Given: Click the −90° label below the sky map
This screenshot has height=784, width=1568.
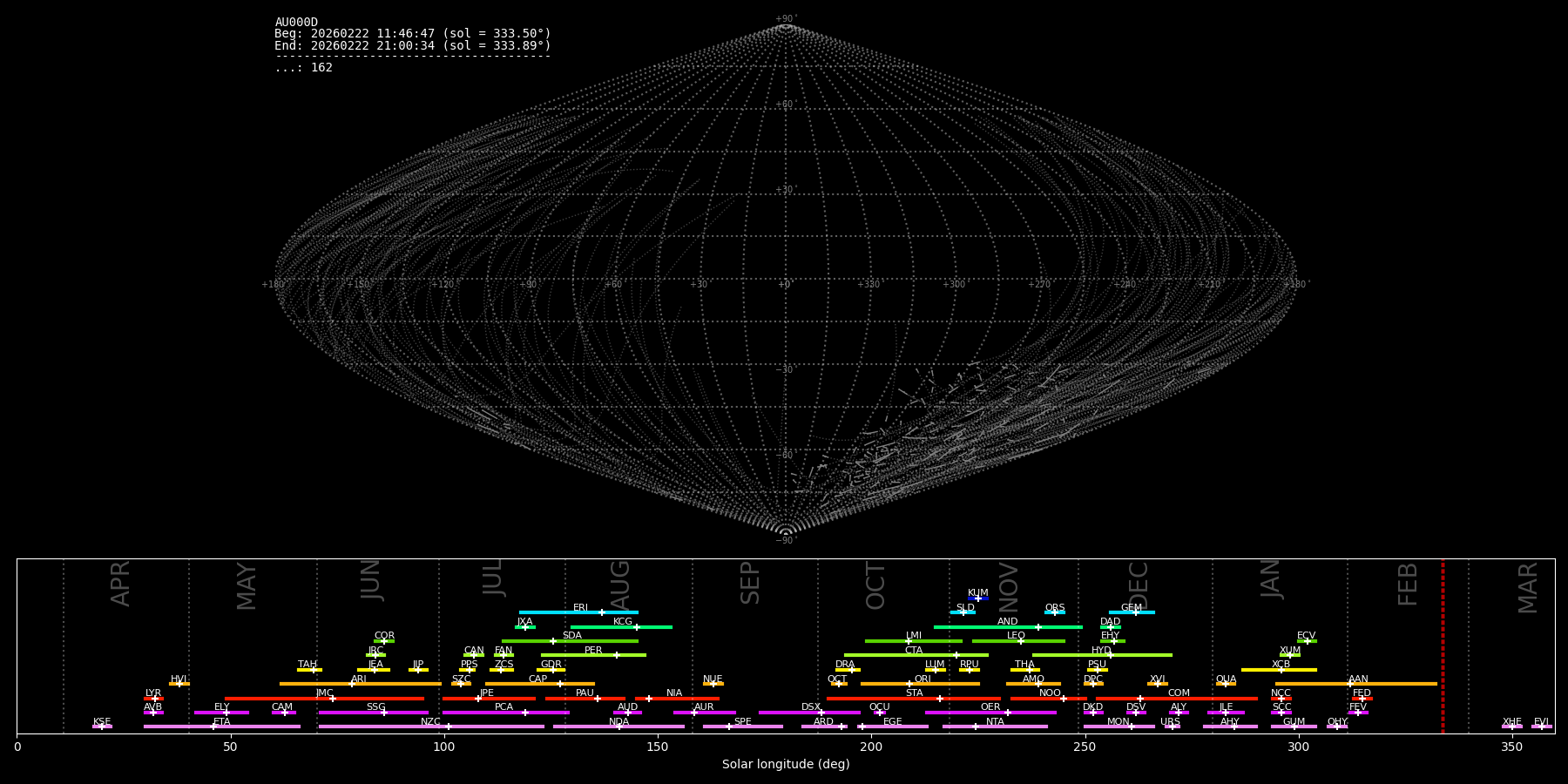Looking at the screenshot, I should (x=786, y=541).
